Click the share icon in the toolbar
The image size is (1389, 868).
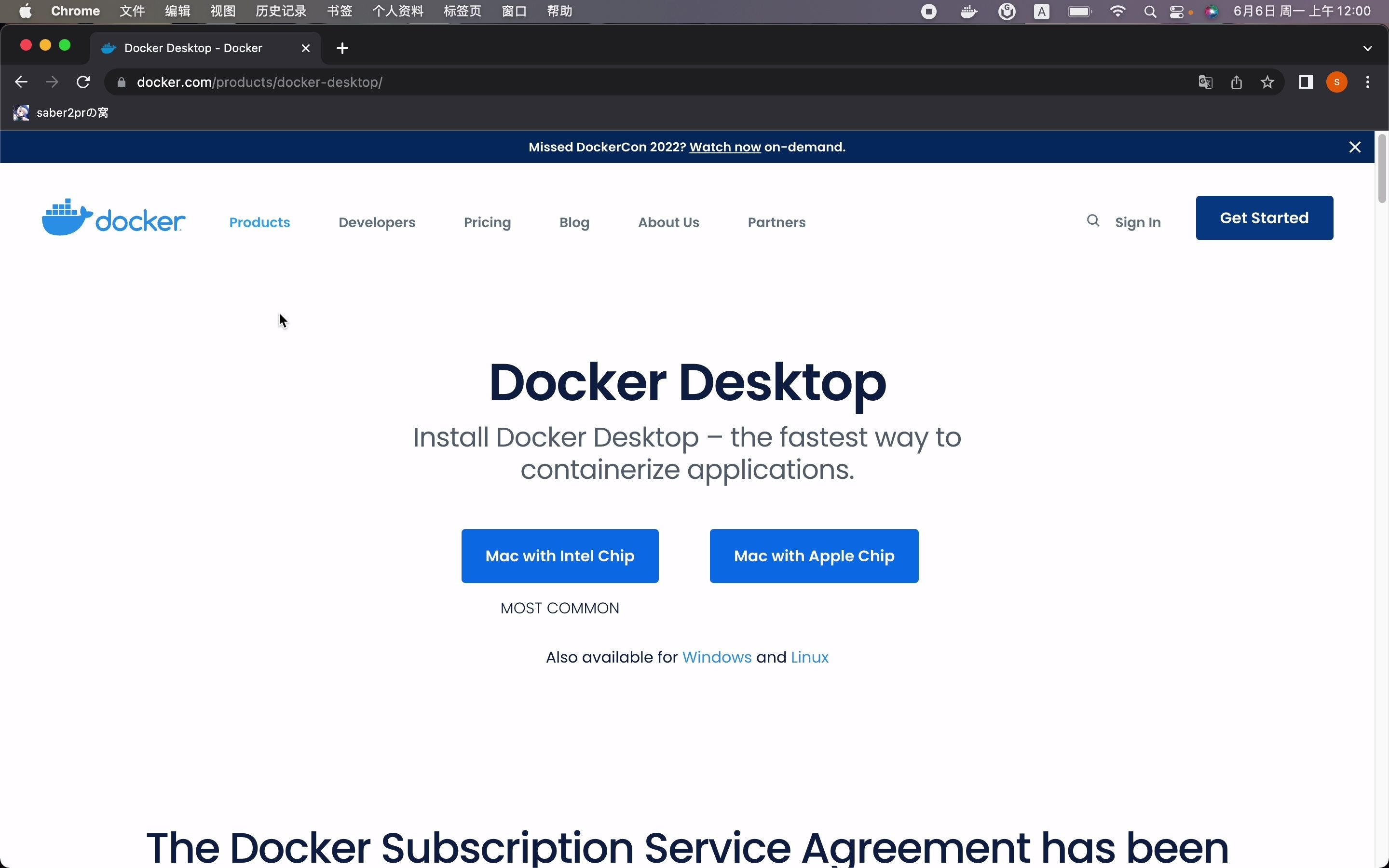pyautogui.click(x=1236, y=82)
